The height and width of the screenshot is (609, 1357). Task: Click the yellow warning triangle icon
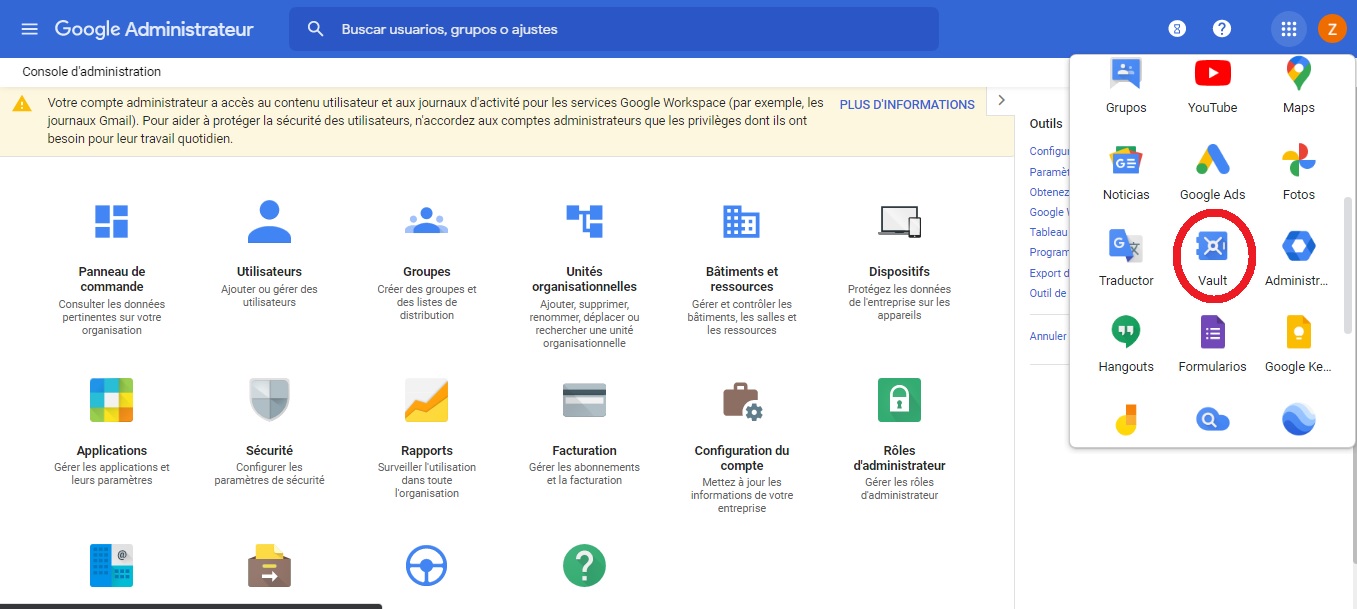[x=21, y=104]
